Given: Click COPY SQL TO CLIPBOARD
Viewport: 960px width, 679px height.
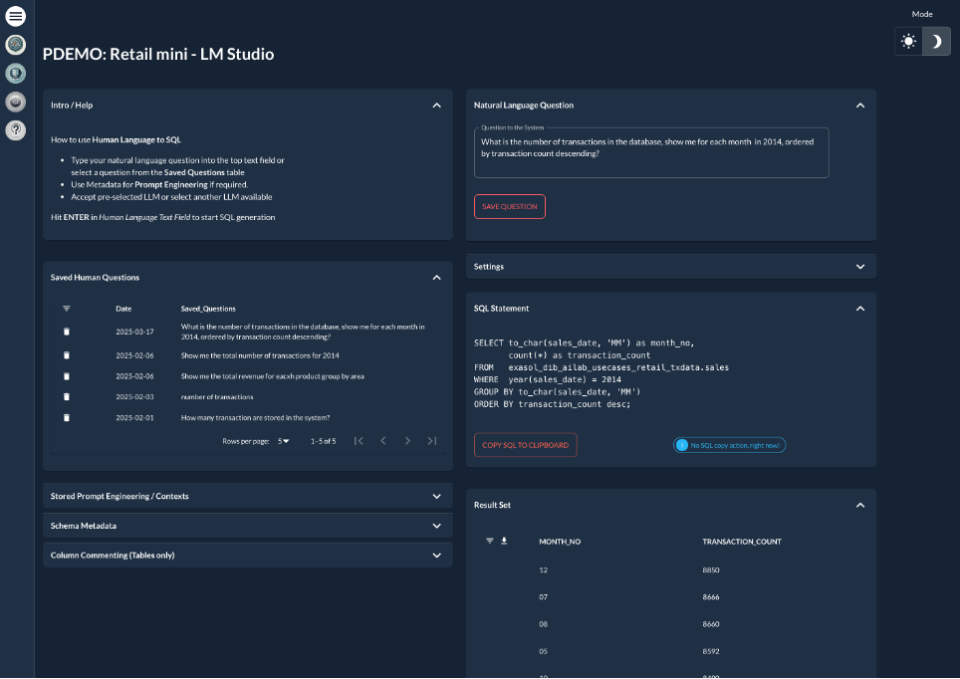Looking at the screenshot, I should [x=525, y=445].
